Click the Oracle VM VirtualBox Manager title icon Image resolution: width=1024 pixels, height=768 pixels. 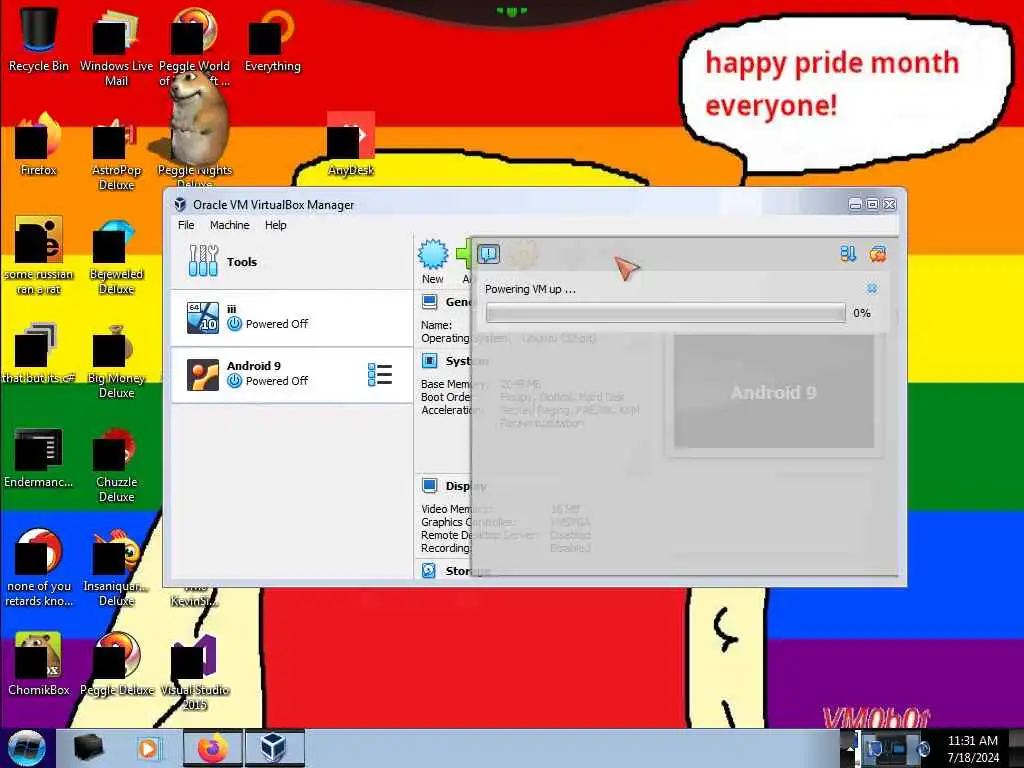pos(180,204)
